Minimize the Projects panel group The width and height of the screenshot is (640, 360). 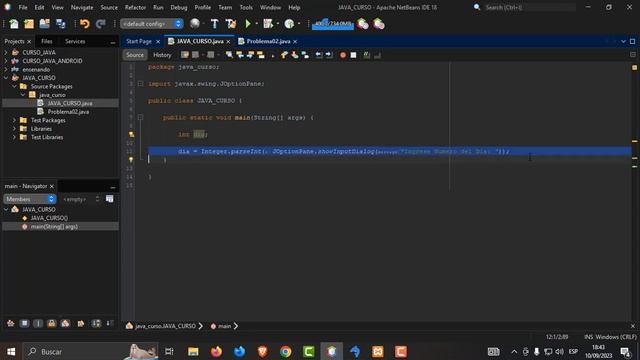pyautogui.click(x=113, y=42)
